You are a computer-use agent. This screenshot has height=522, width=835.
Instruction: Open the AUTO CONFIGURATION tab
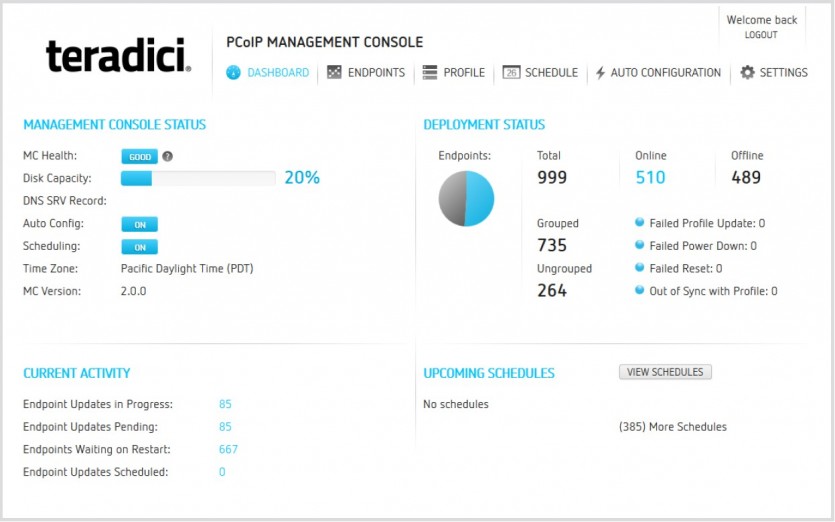(666, 72)
